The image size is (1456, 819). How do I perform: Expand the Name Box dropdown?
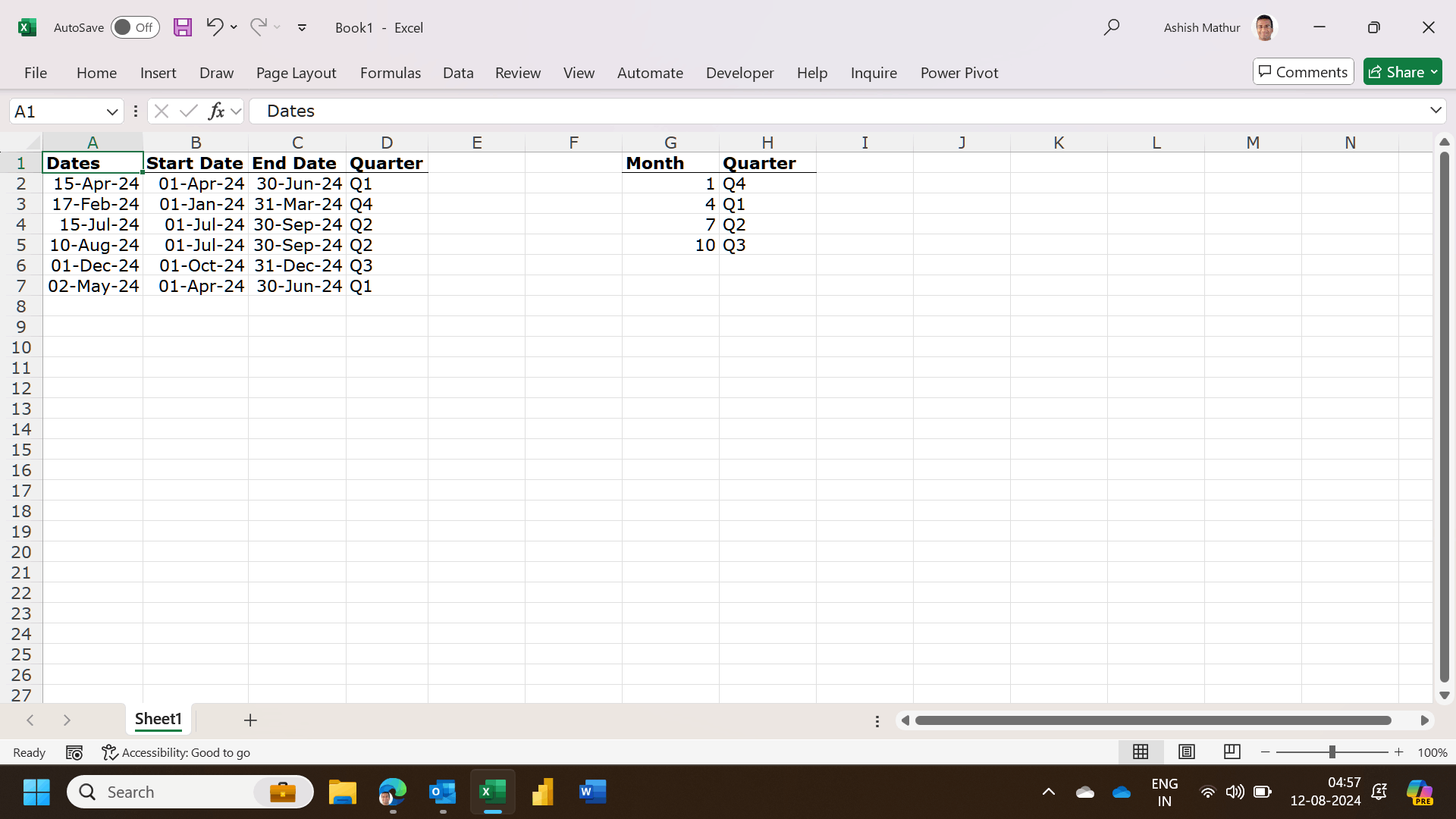pyautogui.click(x=112, y=111)
